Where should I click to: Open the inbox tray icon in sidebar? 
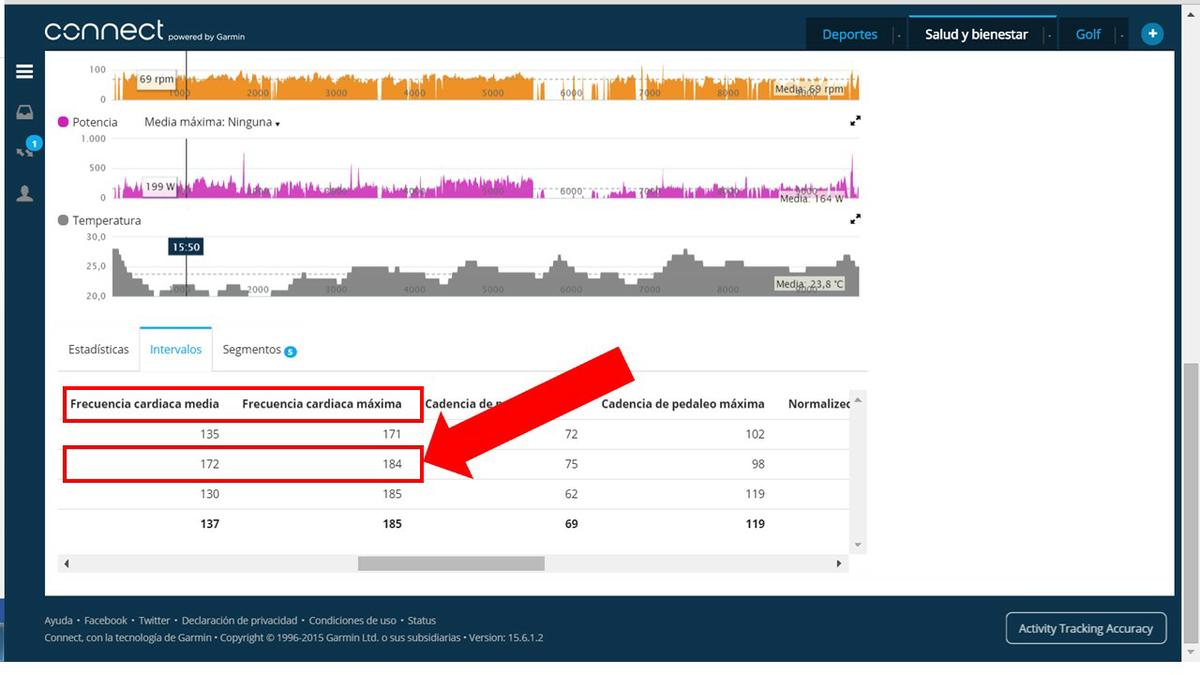pos(24,112)
